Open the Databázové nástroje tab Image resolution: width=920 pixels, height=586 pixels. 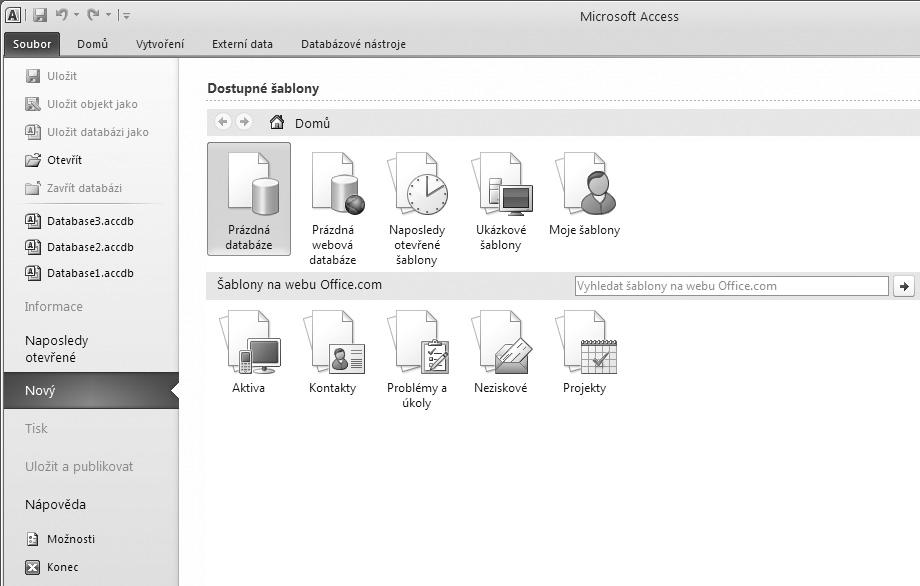coord(353,44)
